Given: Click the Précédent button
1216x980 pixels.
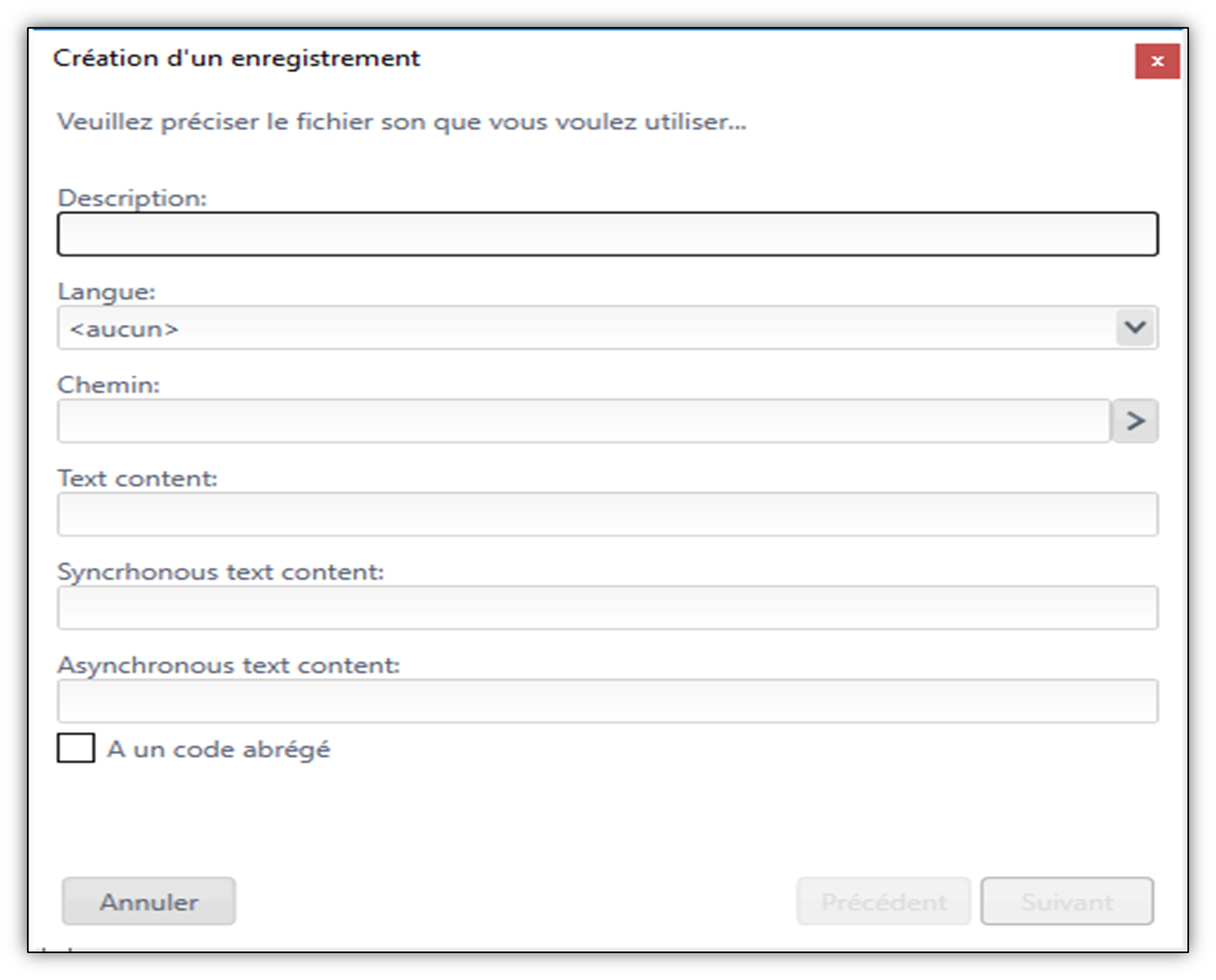Looking at the screenshot, I should (884, 901).
